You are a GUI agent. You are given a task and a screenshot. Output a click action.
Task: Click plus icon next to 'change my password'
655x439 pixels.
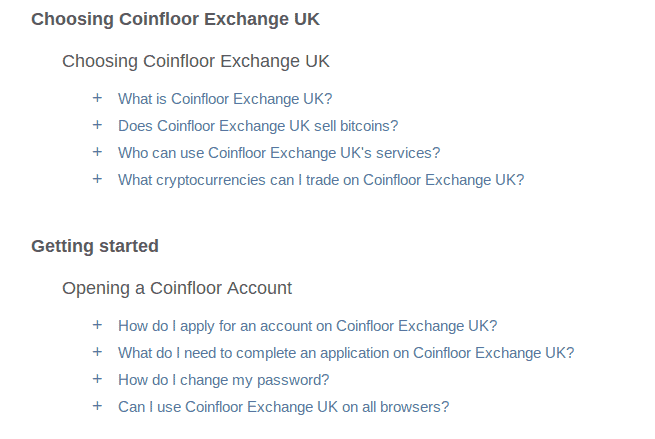click(x=97, y=379)
